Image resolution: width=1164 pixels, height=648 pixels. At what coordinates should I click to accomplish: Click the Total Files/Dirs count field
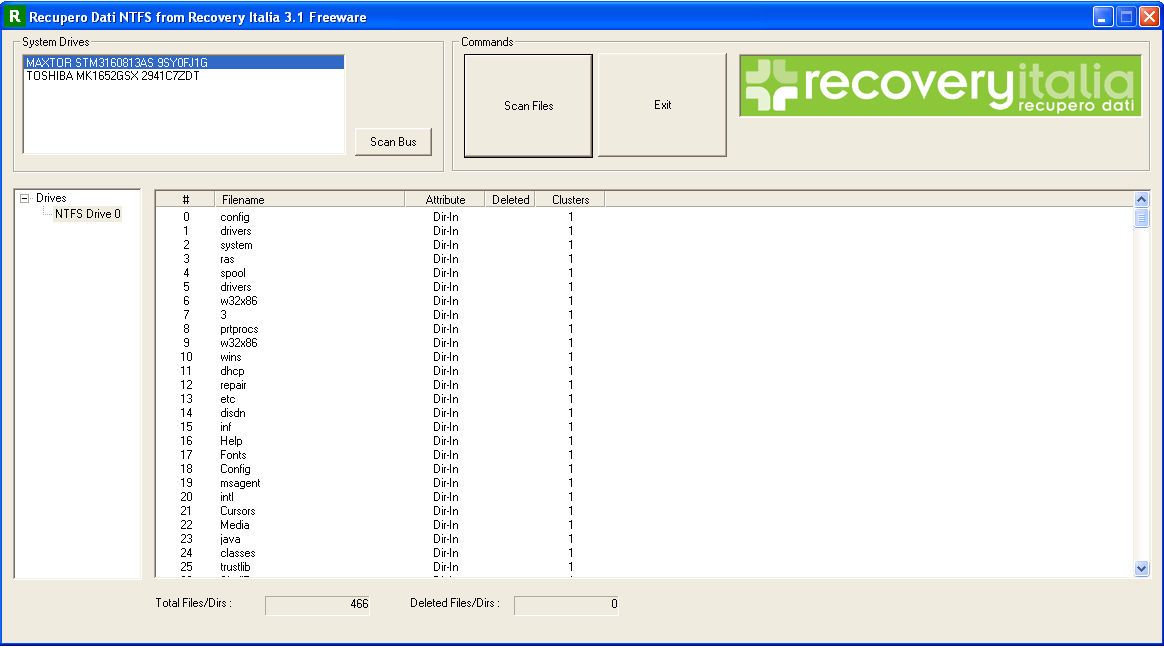click(318, 604)
